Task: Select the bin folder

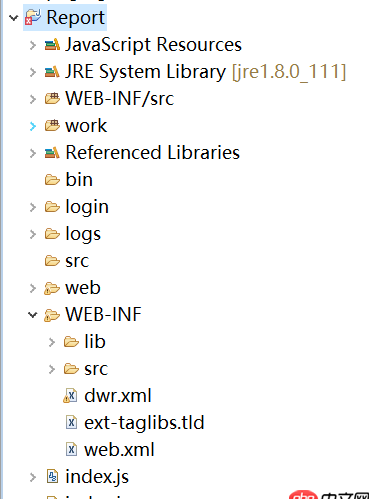Action: [x=69, y=180]
